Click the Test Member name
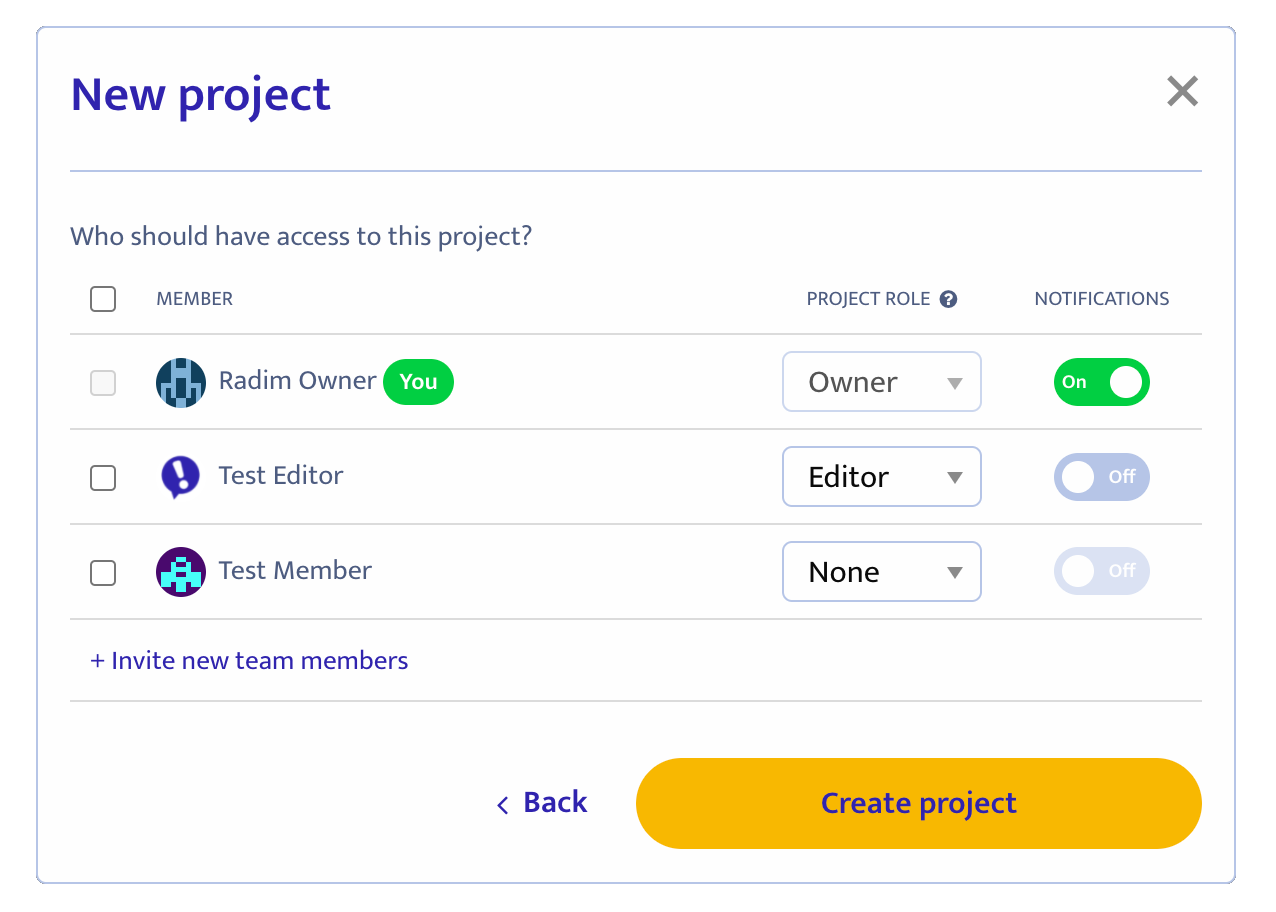1276x912 pixels. pyautogui.click(x=295, y=571)
